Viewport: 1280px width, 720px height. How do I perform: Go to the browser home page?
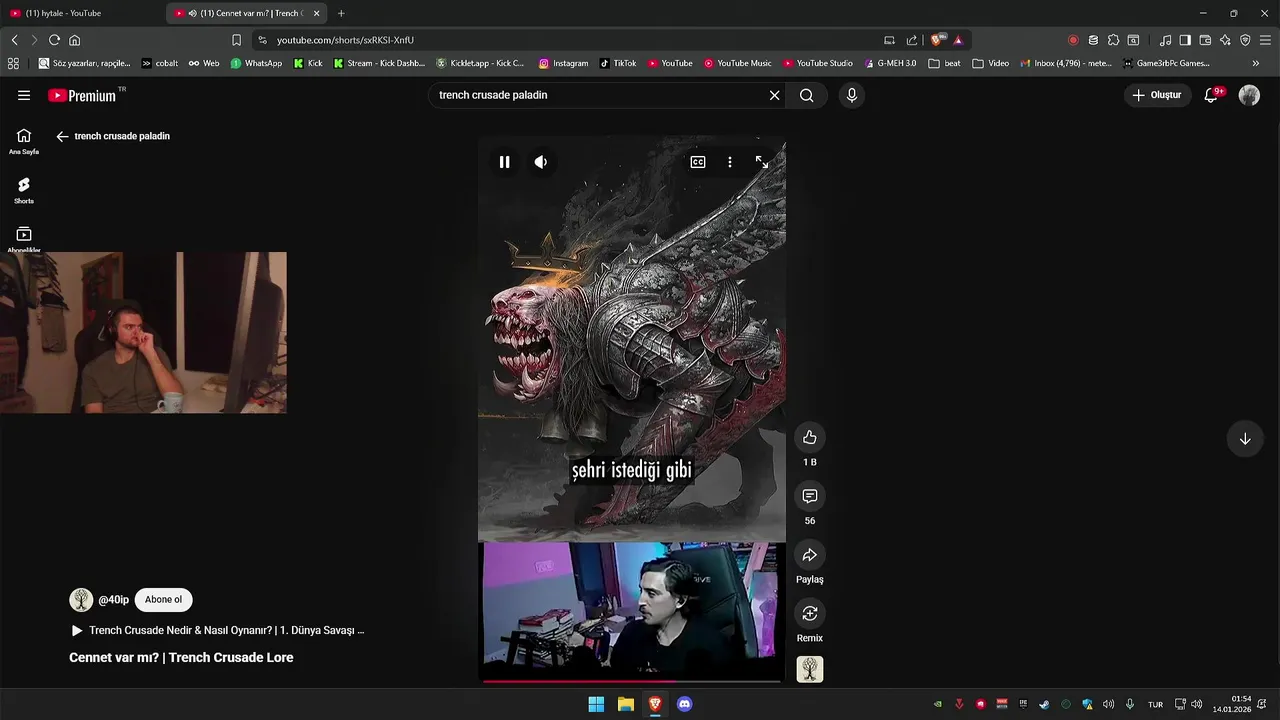point(74,40)
